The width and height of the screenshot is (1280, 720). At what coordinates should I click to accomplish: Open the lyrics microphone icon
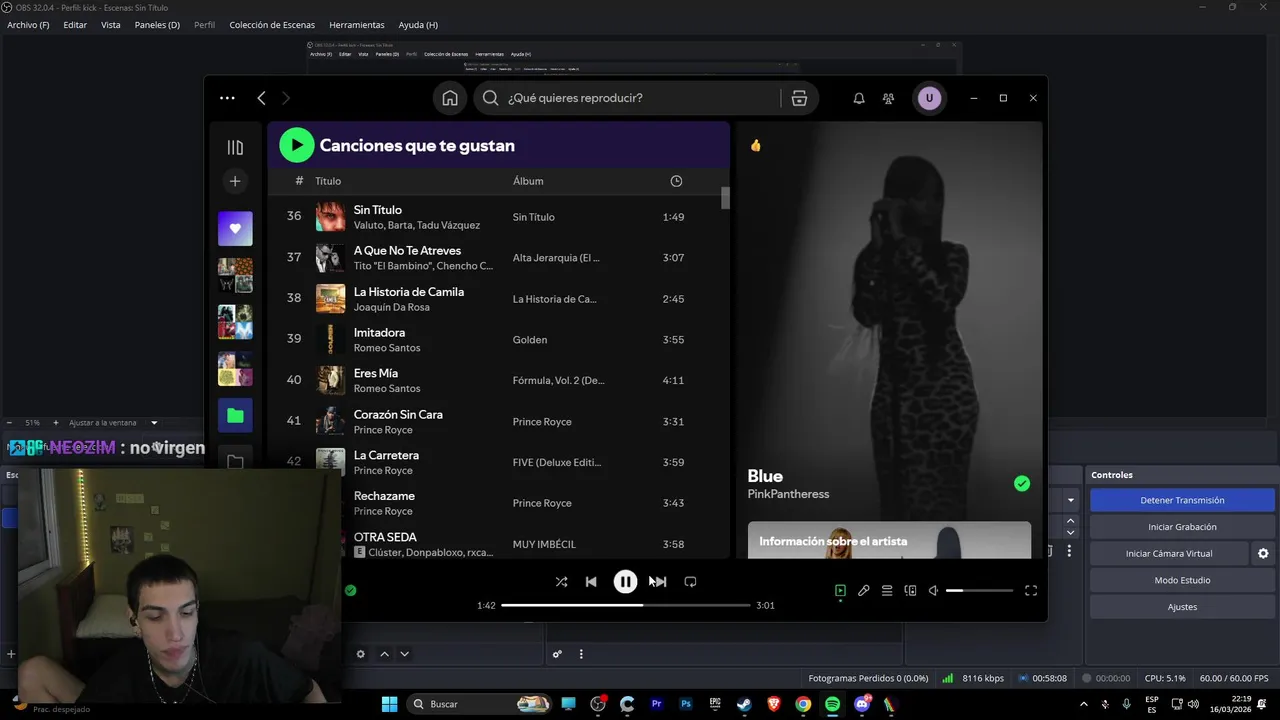click(863, 591)
